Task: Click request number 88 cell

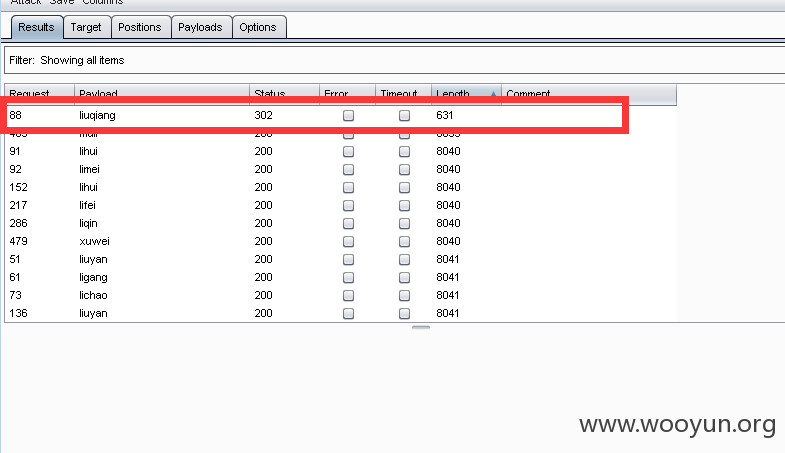Action: point(16,116)
